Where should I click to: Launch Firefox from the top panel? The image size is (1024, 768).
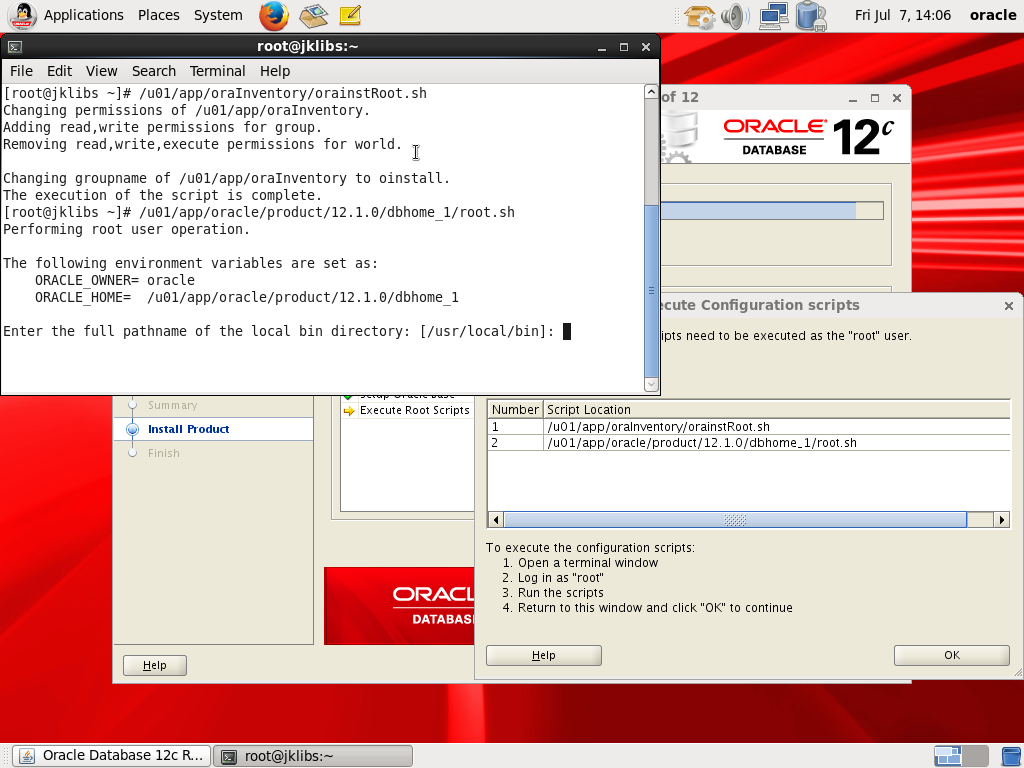[x=274, y=15]
